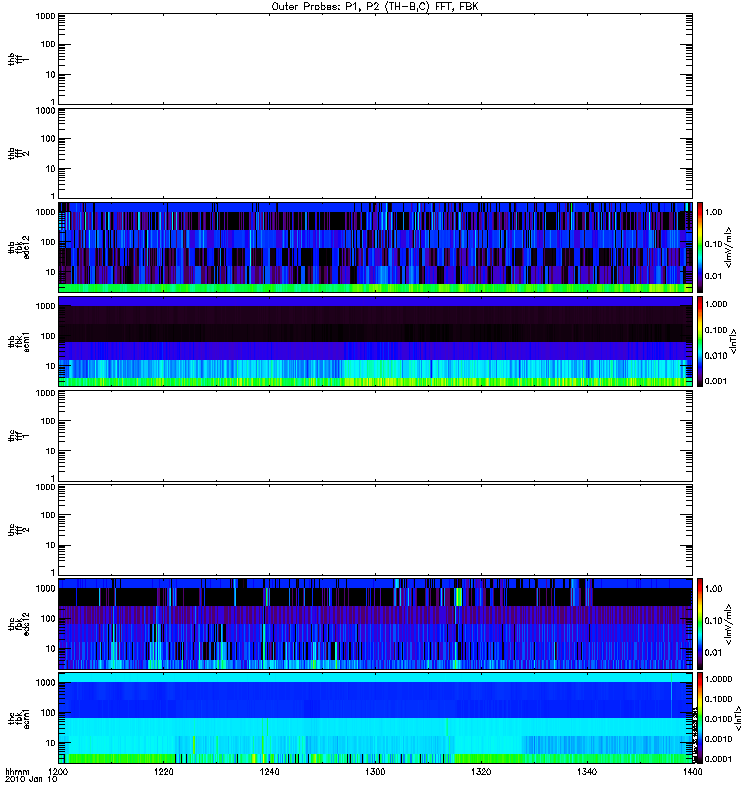
Task: Click the '0.0001' value on thc scm1 color bar
Action: point(718,759)
